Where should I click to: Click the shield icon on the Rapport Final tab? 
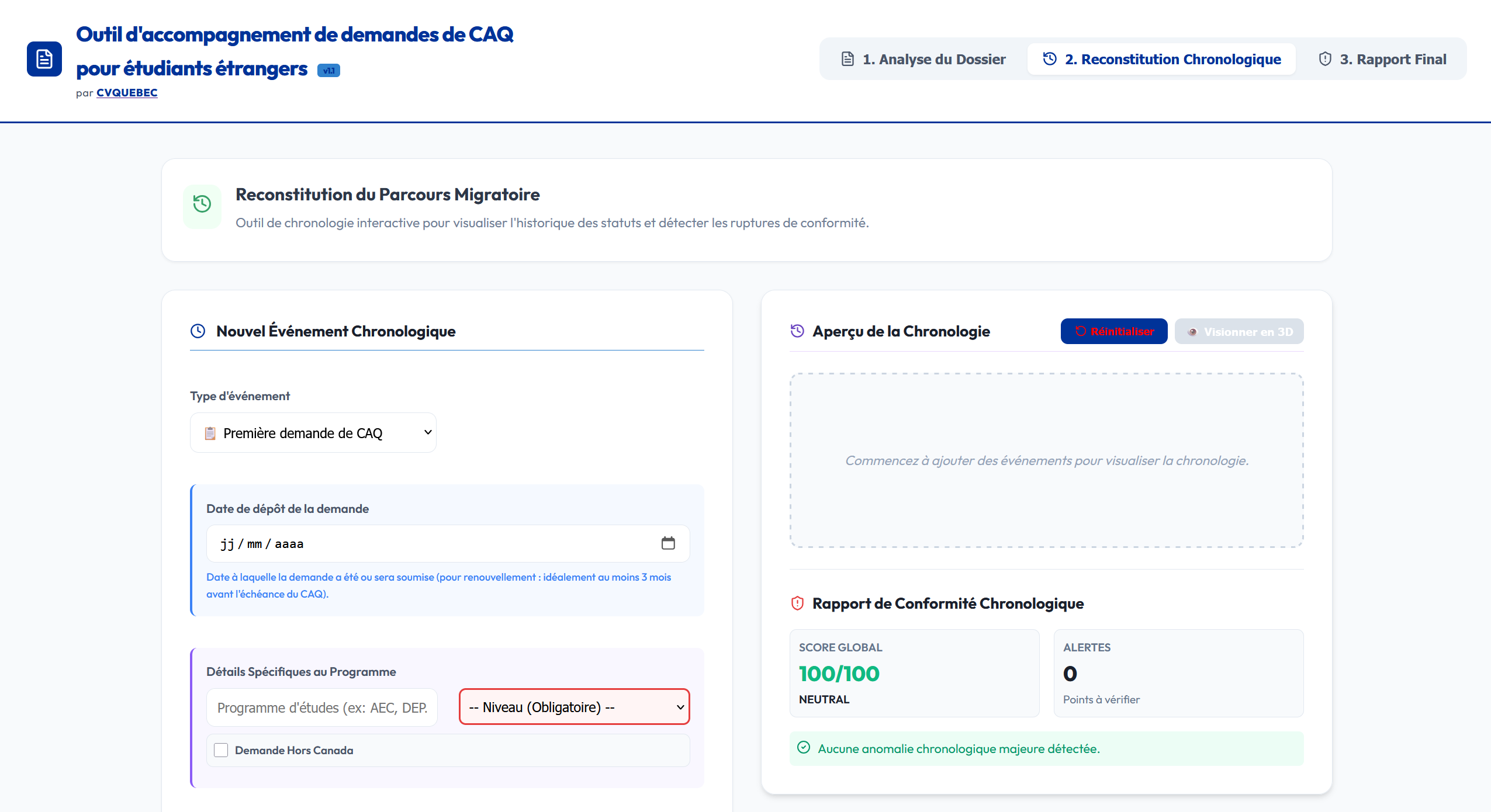point(1325,58)
